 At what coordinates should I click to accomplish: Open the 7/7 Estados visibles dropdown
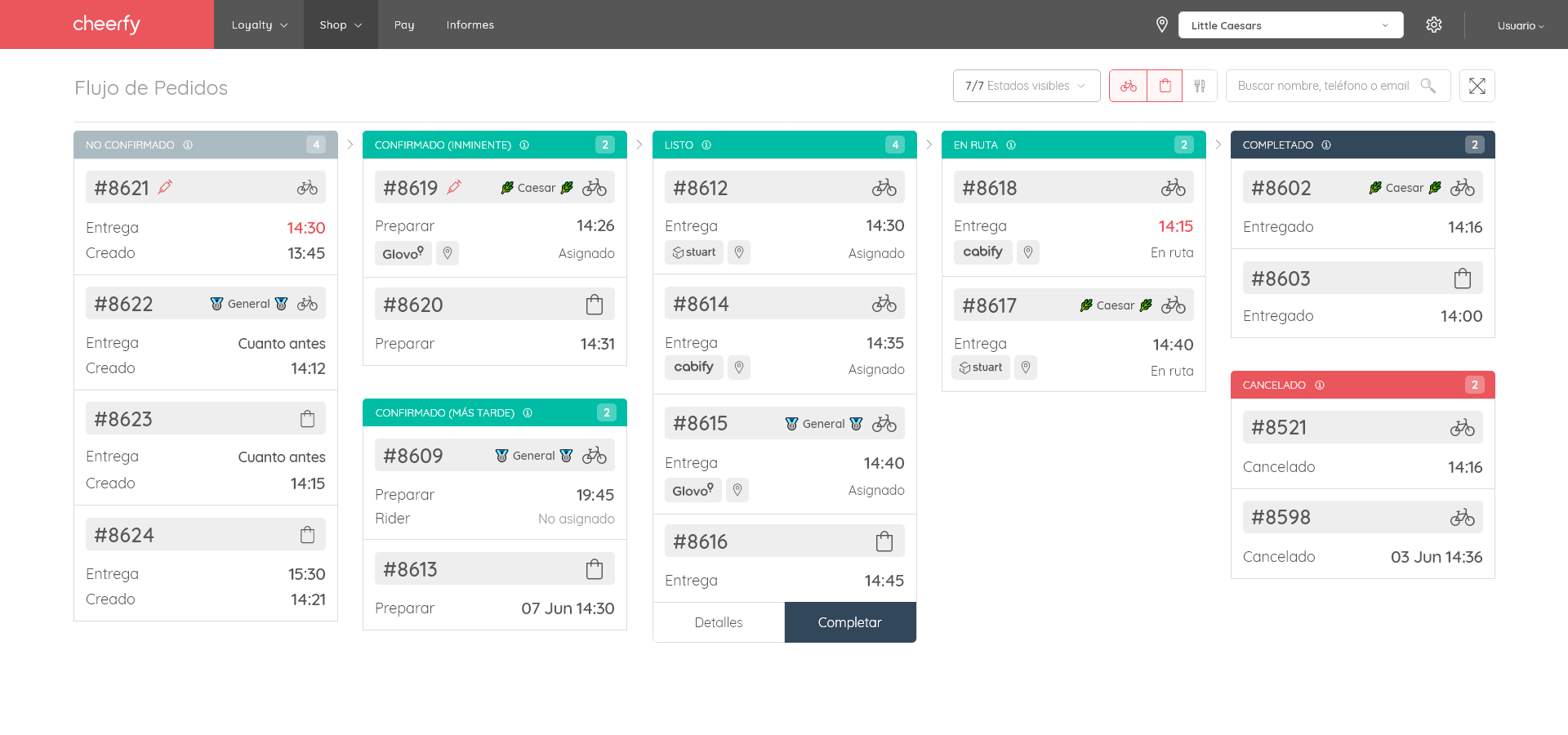click(1027, 86)
